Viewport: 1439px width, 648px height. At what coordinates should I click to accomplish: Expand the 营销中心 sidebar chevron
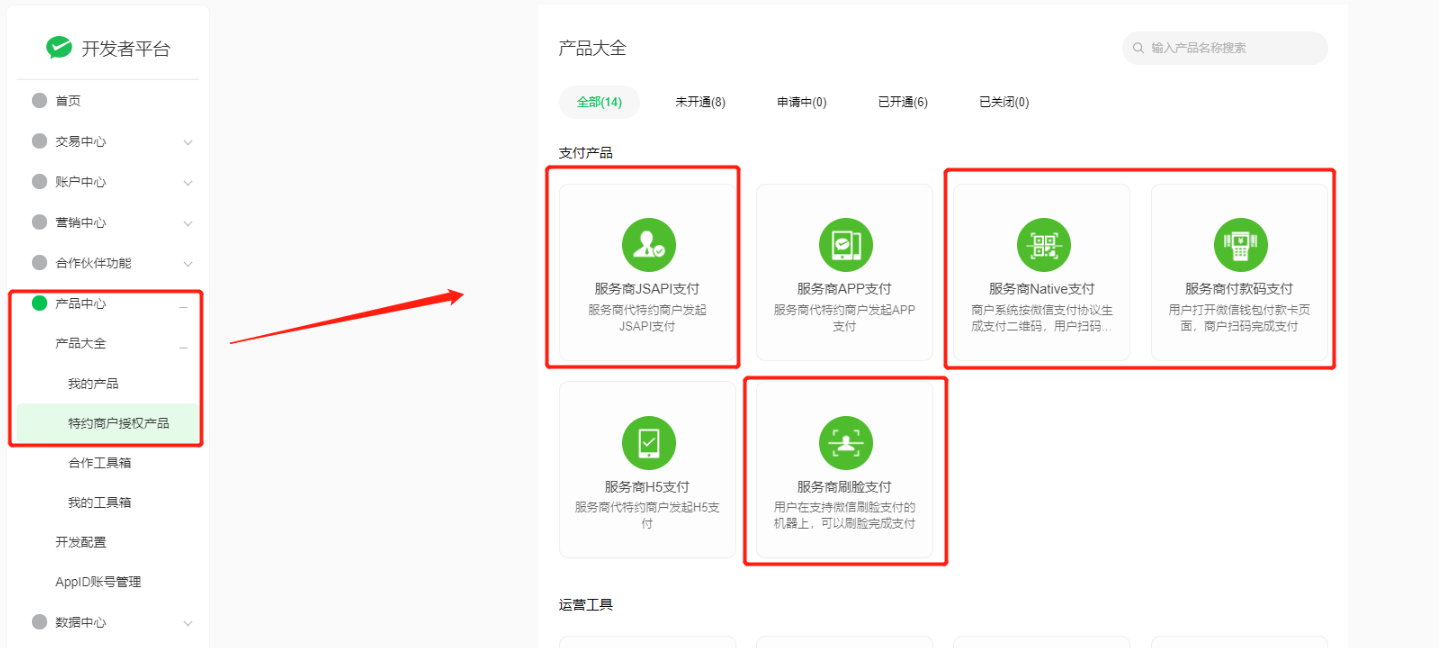point(188,223)
